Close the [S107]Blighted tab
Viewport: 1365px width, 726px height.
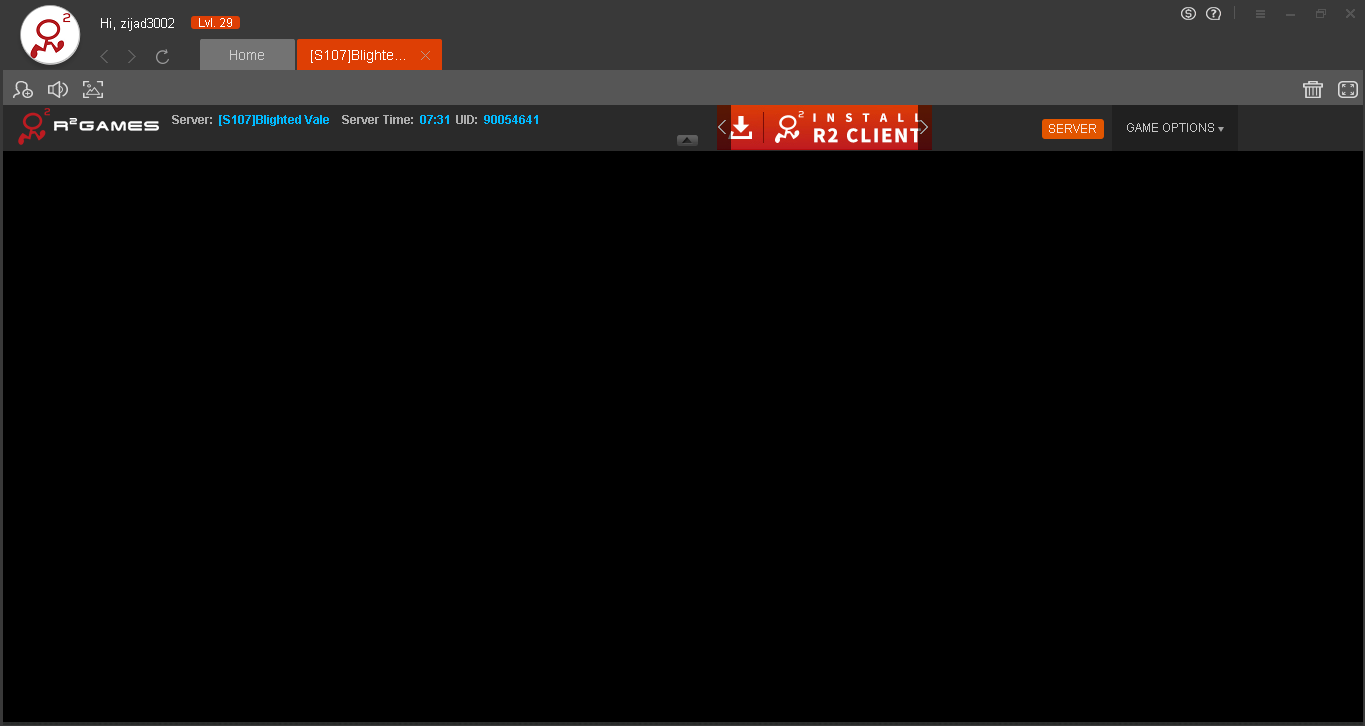click(425, 56)
